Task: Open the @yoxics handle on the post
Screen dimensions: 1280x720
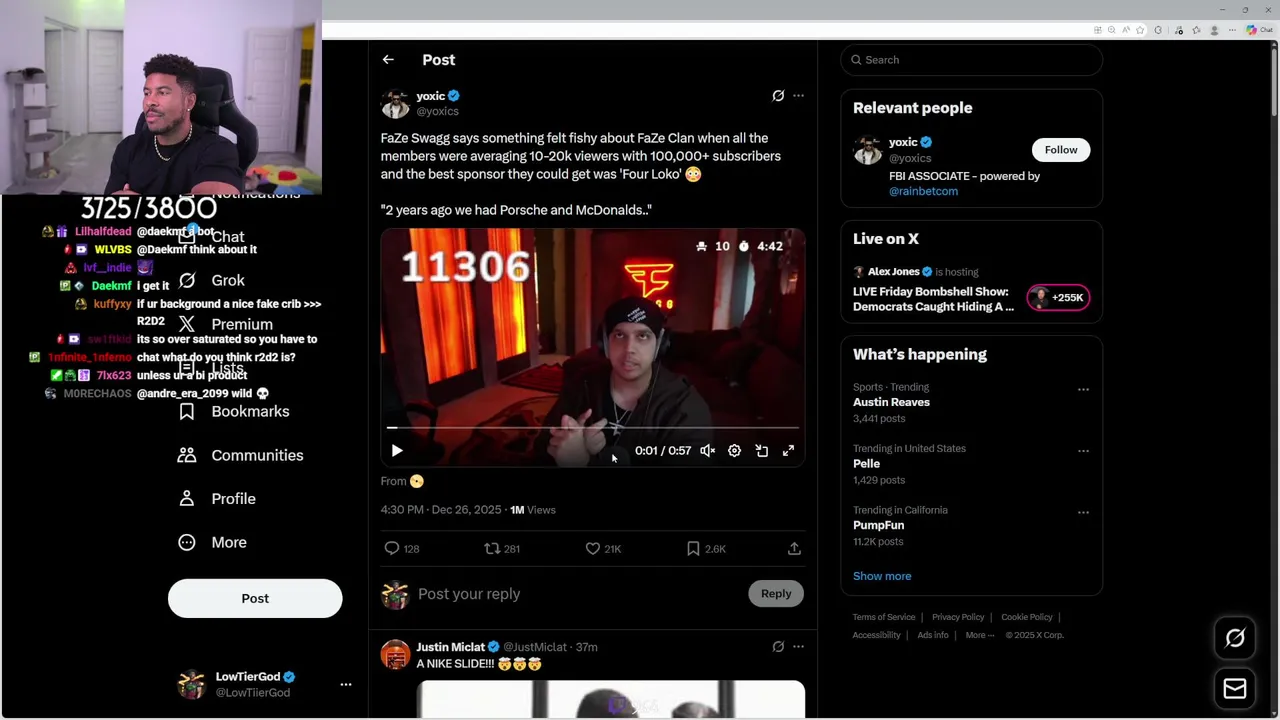Action: [437, 111]
